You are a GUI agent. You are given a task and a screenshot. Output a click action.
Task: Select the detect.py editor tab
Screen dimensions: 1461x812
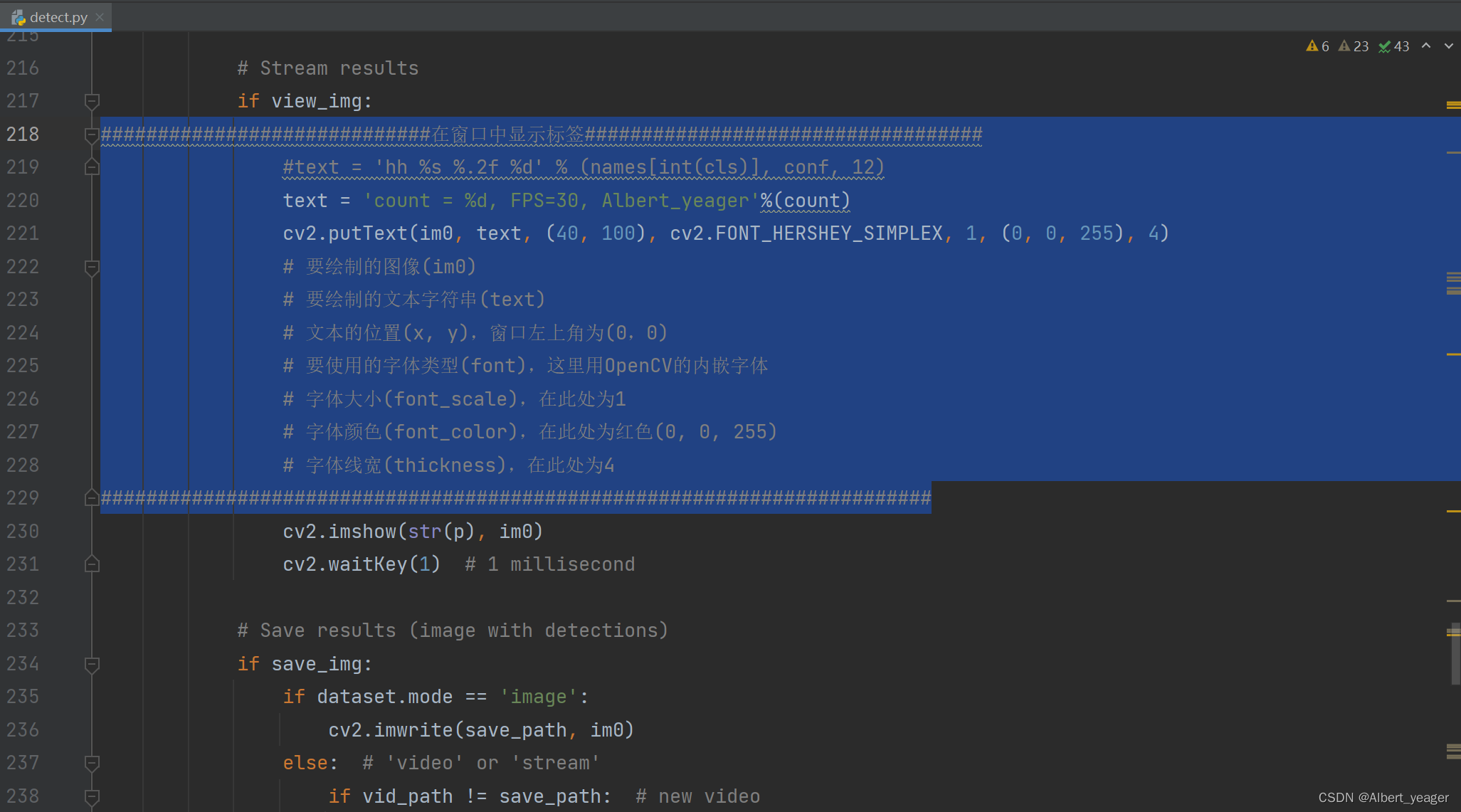tap(58, 17)
